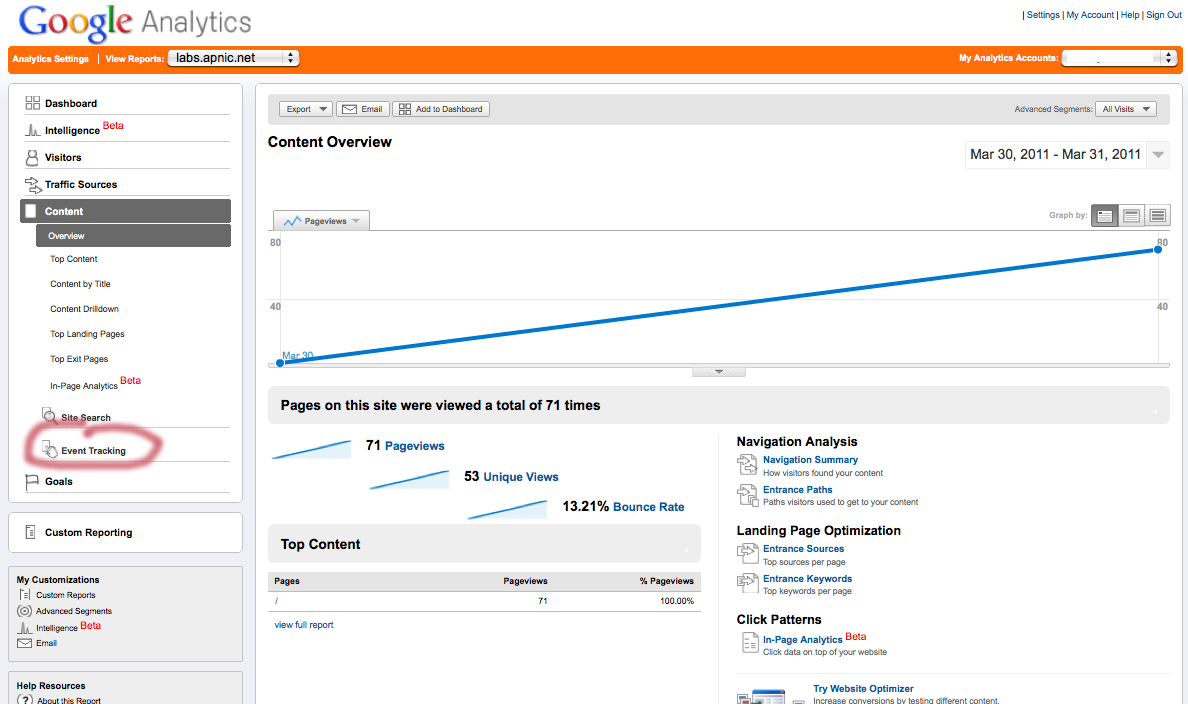This screenshot has height=704, width=1188.
Task: Click the Intelligence chart icon in sidebar
Action: pos(33,130)
